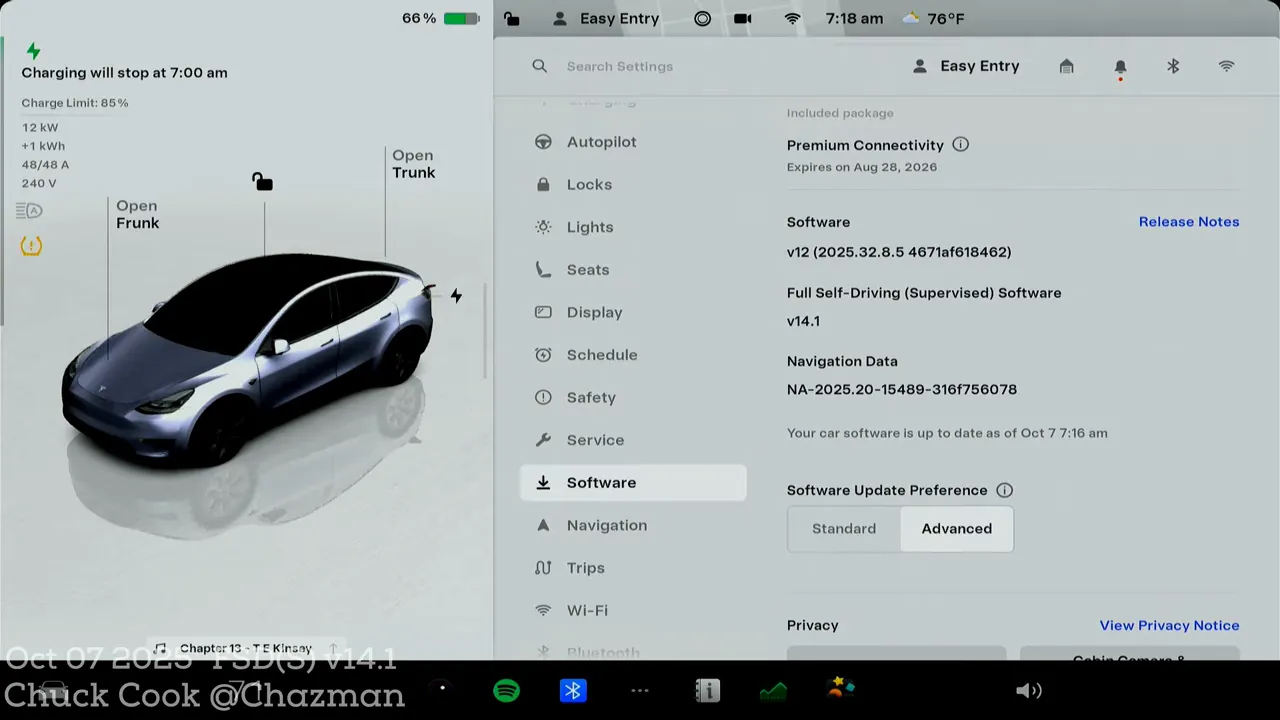Viewport: 1280px width, 720px height.
Task: Click the HomeLink garage icon
Action: click(x=1066, y=67)
